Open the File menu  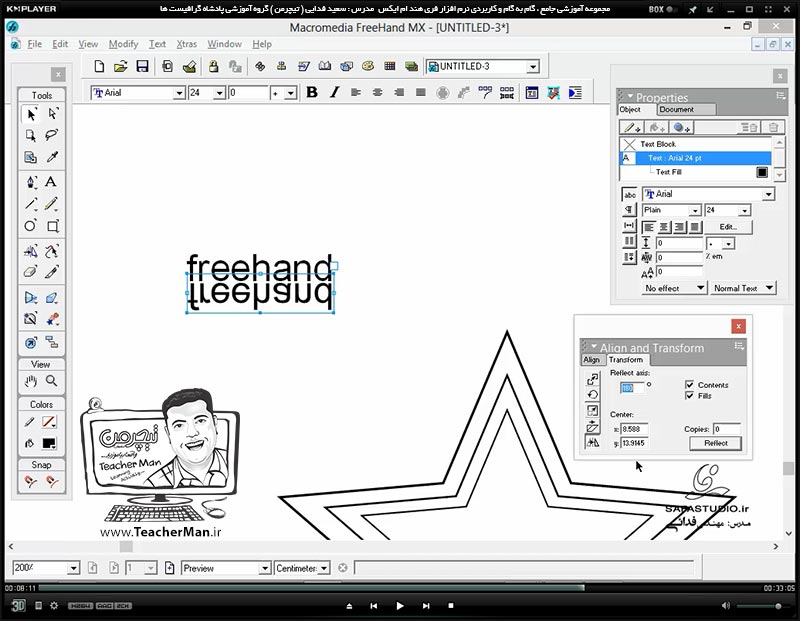35,44
